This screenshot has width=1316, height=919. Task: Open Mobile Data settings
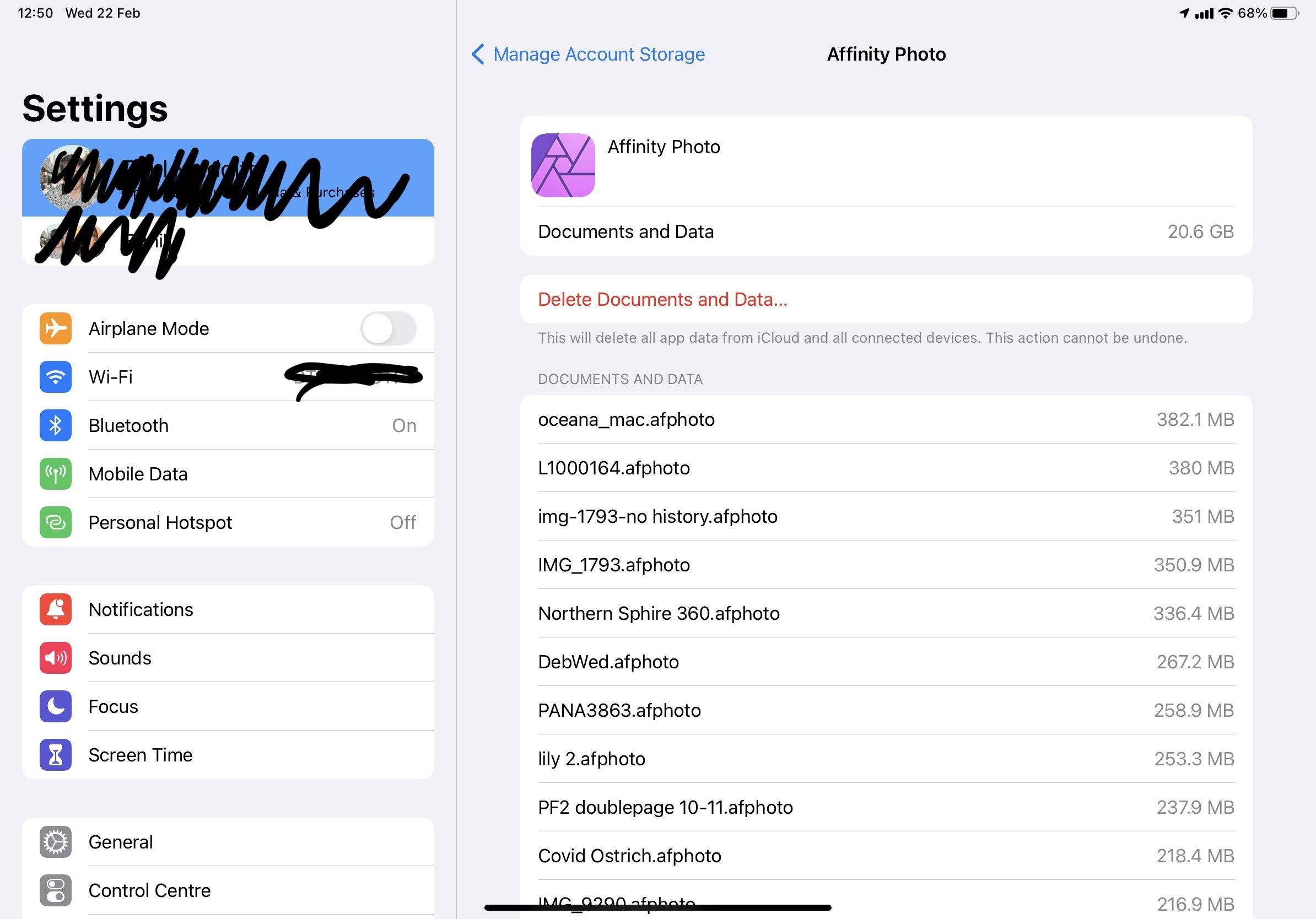tap(228, 474)
